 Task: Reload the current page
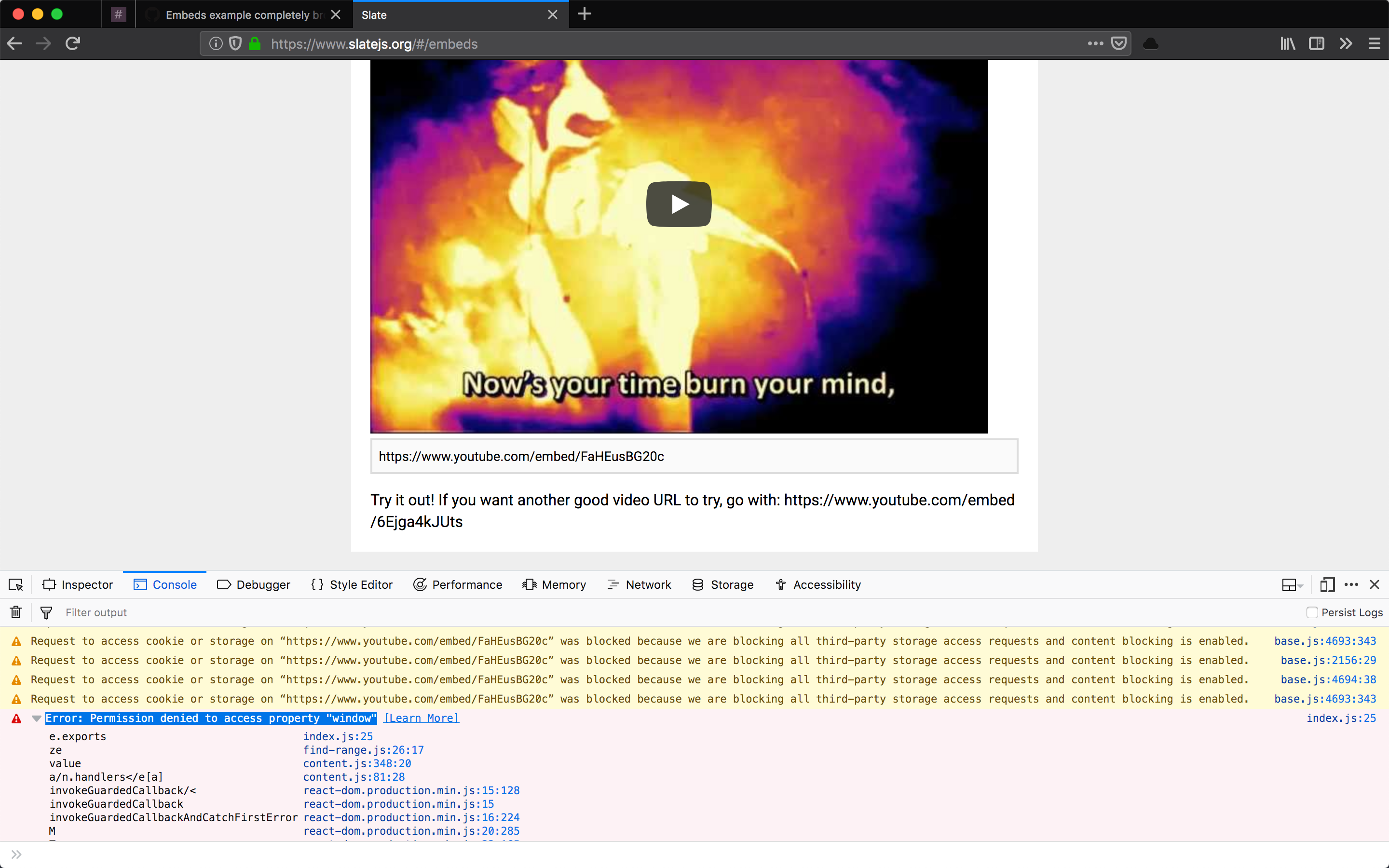coord(72,43)
